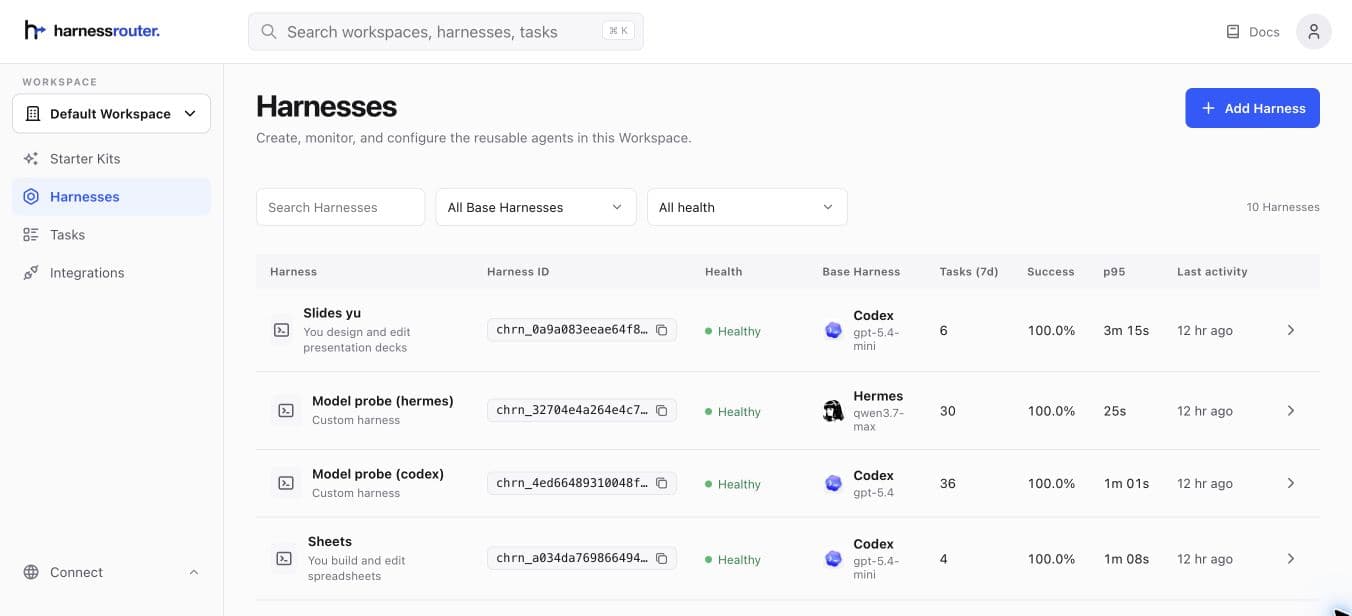The image size is (1352, 616).
Task: Click the Docs book icon
Action: coord(1233,32)
